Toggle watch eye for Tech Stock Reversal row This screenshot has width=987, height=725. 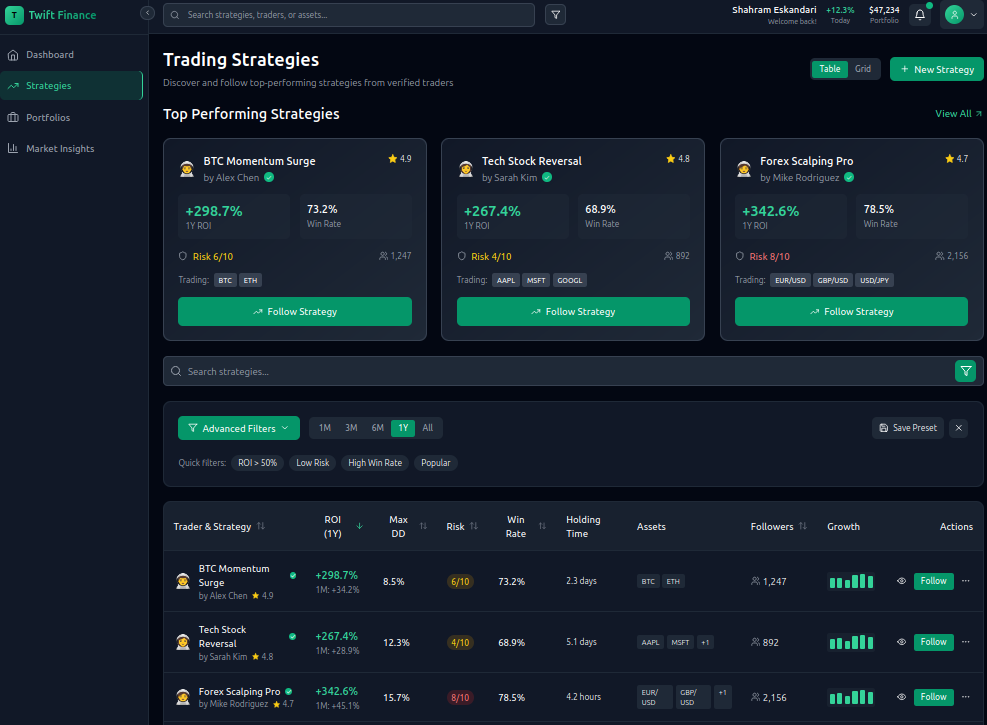pyautogui.click(x=901, y=642)
